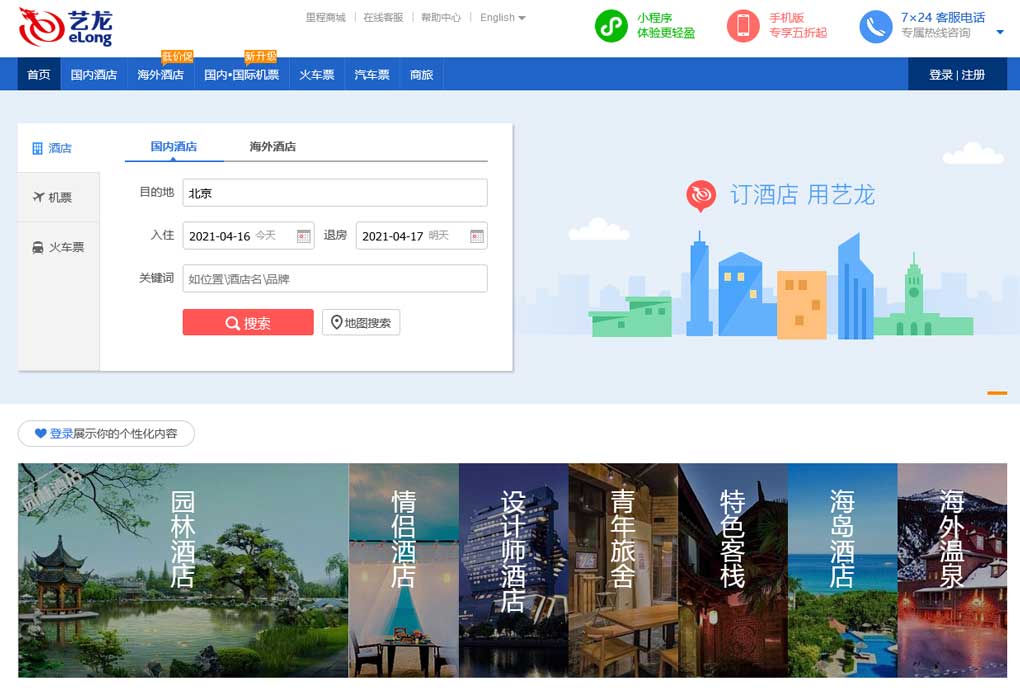The image size is (1020, 693).
Task: Click the orange banner slide indicator
Action: click(x=996, y=393)
